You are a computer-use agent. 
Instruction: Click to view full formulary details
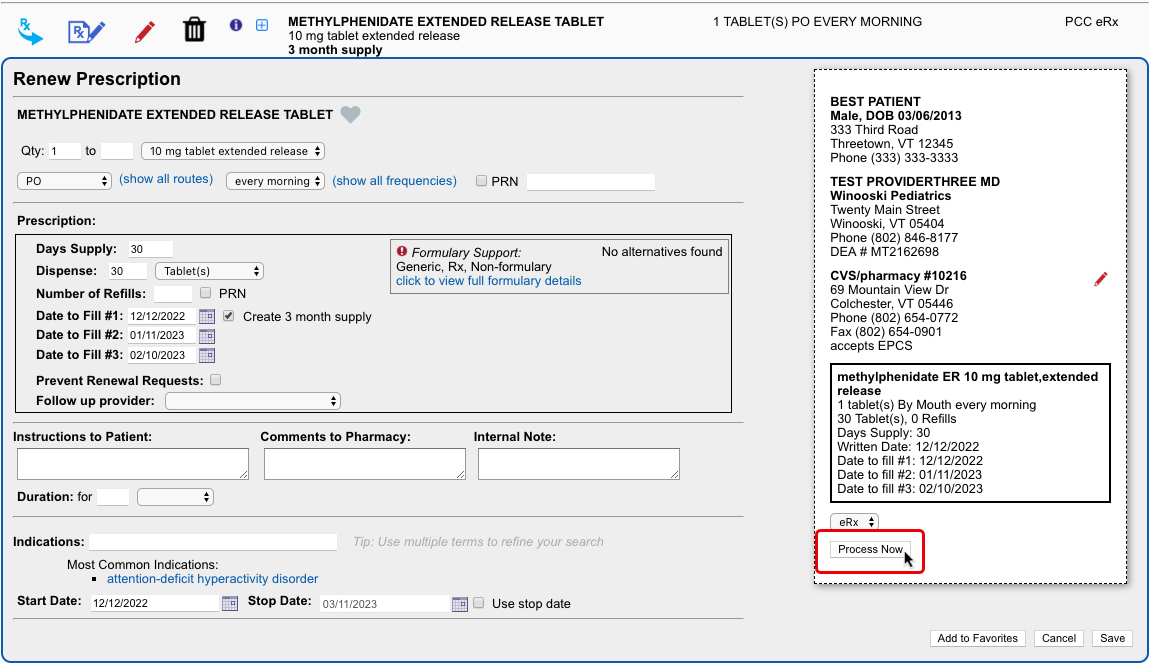[489, 281]
